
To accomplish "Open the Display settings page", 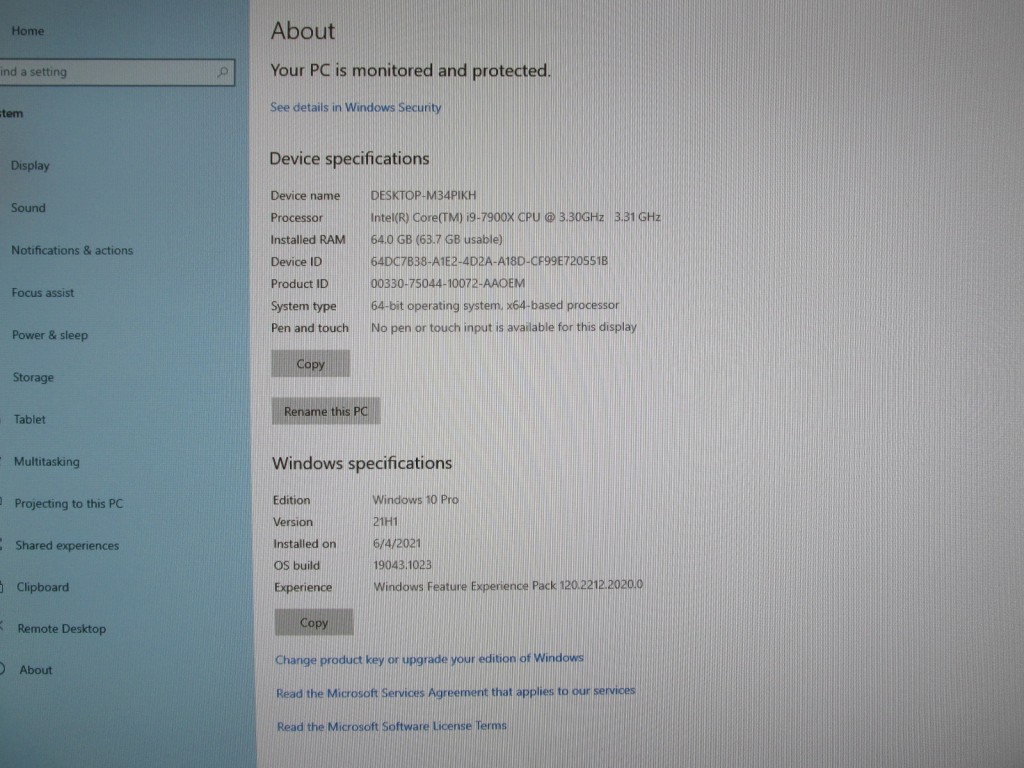I will (30, 165).
